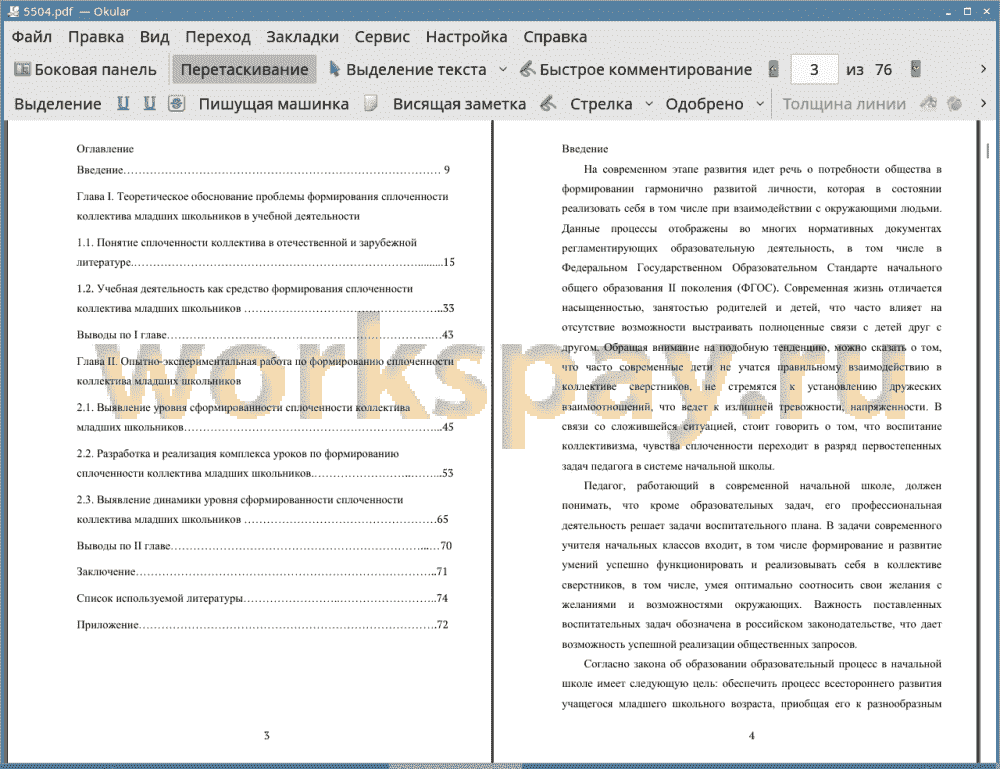Click the 'Выводы по II главе' contents entry
This screenshot has height=769, width=1000.
[x=264, y=546]
